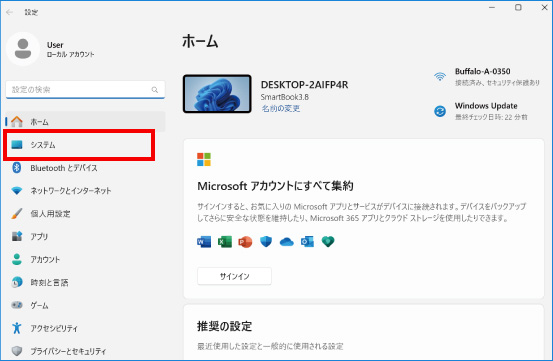This screenshot has width=553, height=361.
Task: Click the Home house icon in sidebar
Action: [x=17, y=122]
